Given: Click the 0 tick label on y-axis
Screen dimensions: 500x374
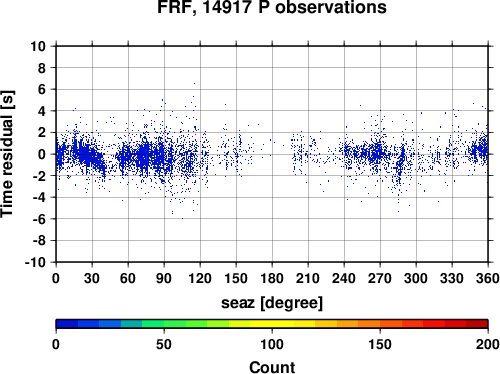Looking at the screenshot, I should coord(42,154).
